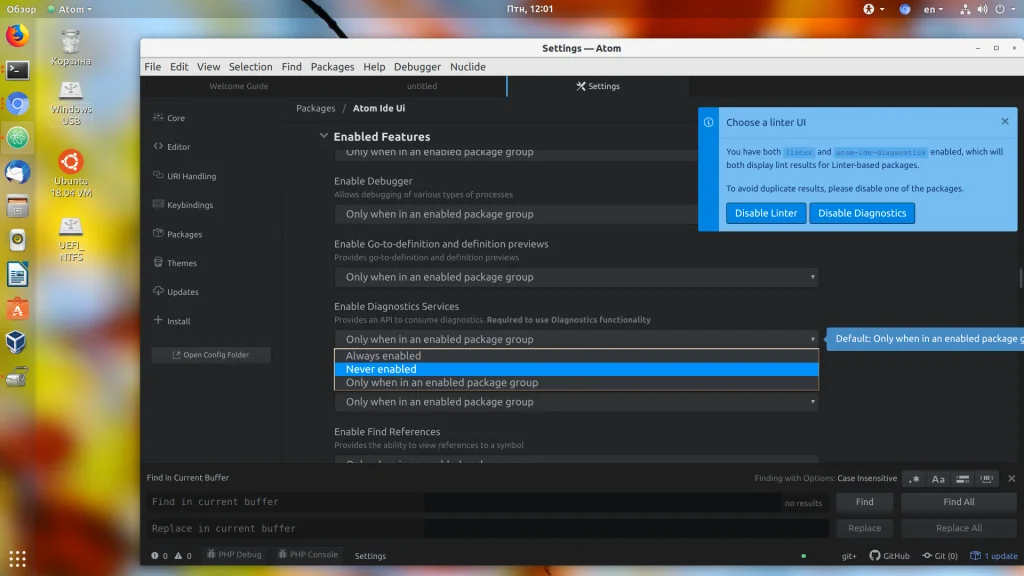Toggle whole word search option
The height and width of the screenshot is (576, 1024).
point(986,479)
